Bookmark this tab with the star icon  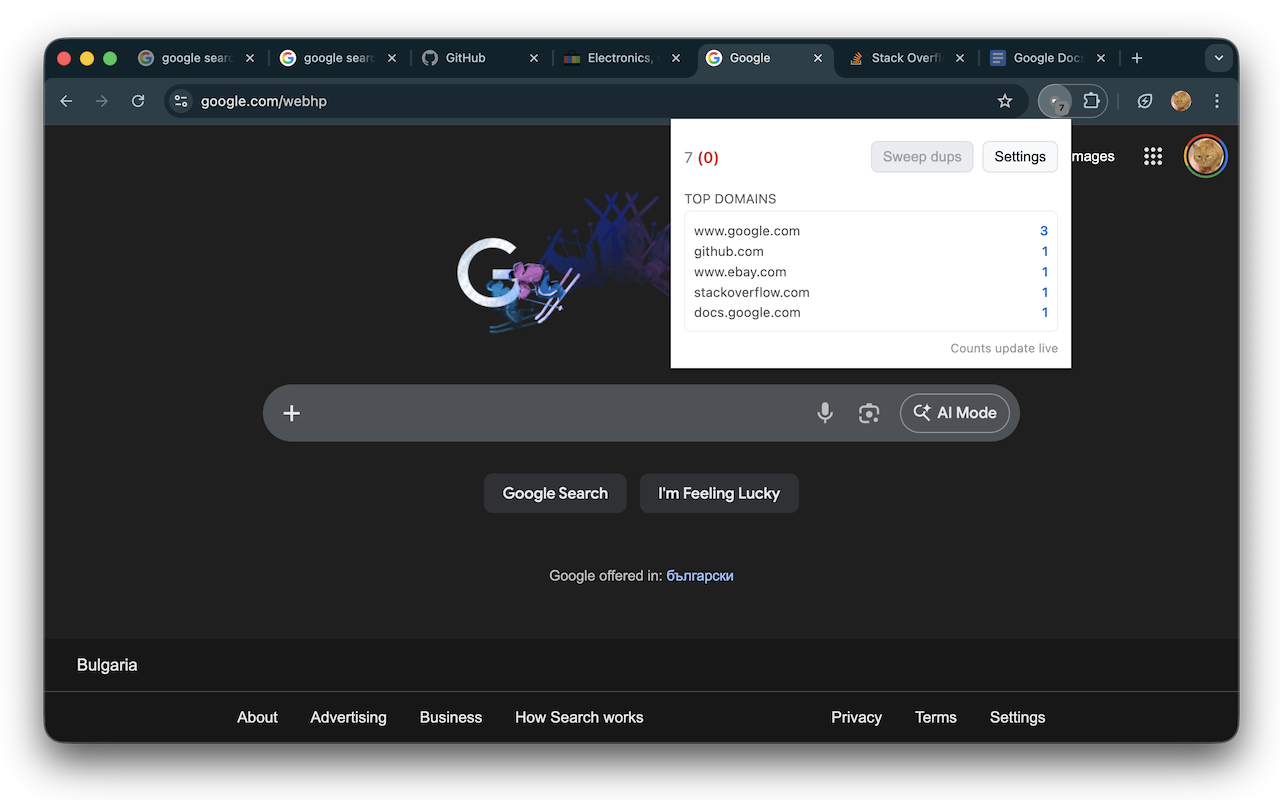1005,101
